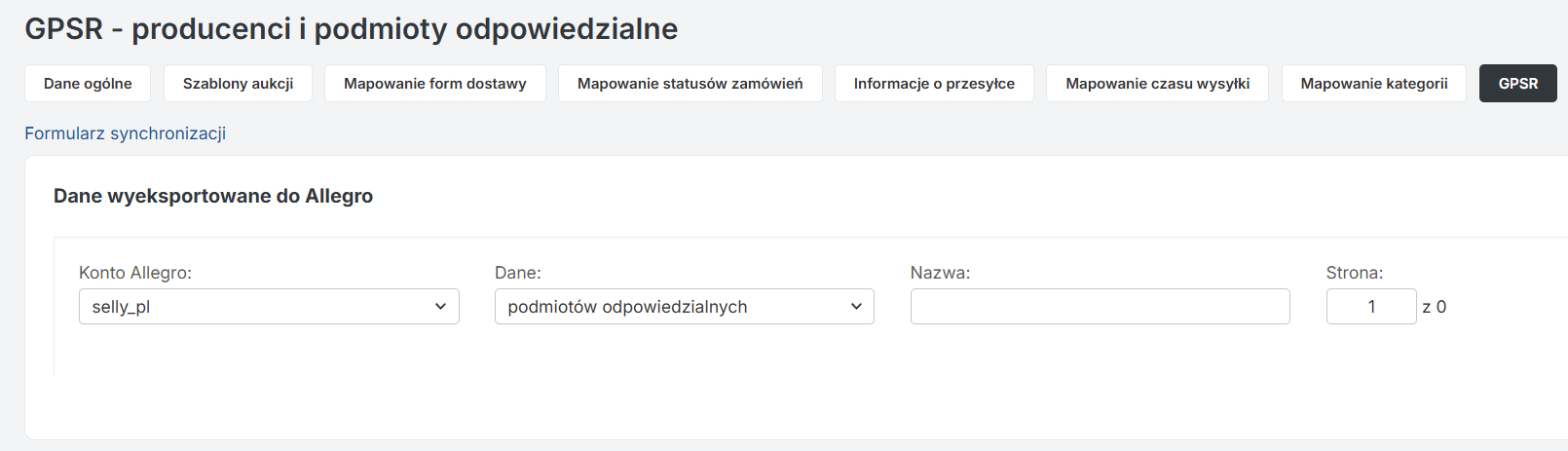Click the 'z 0' page count text
Screen dimensions: 1568x451
1434,307
